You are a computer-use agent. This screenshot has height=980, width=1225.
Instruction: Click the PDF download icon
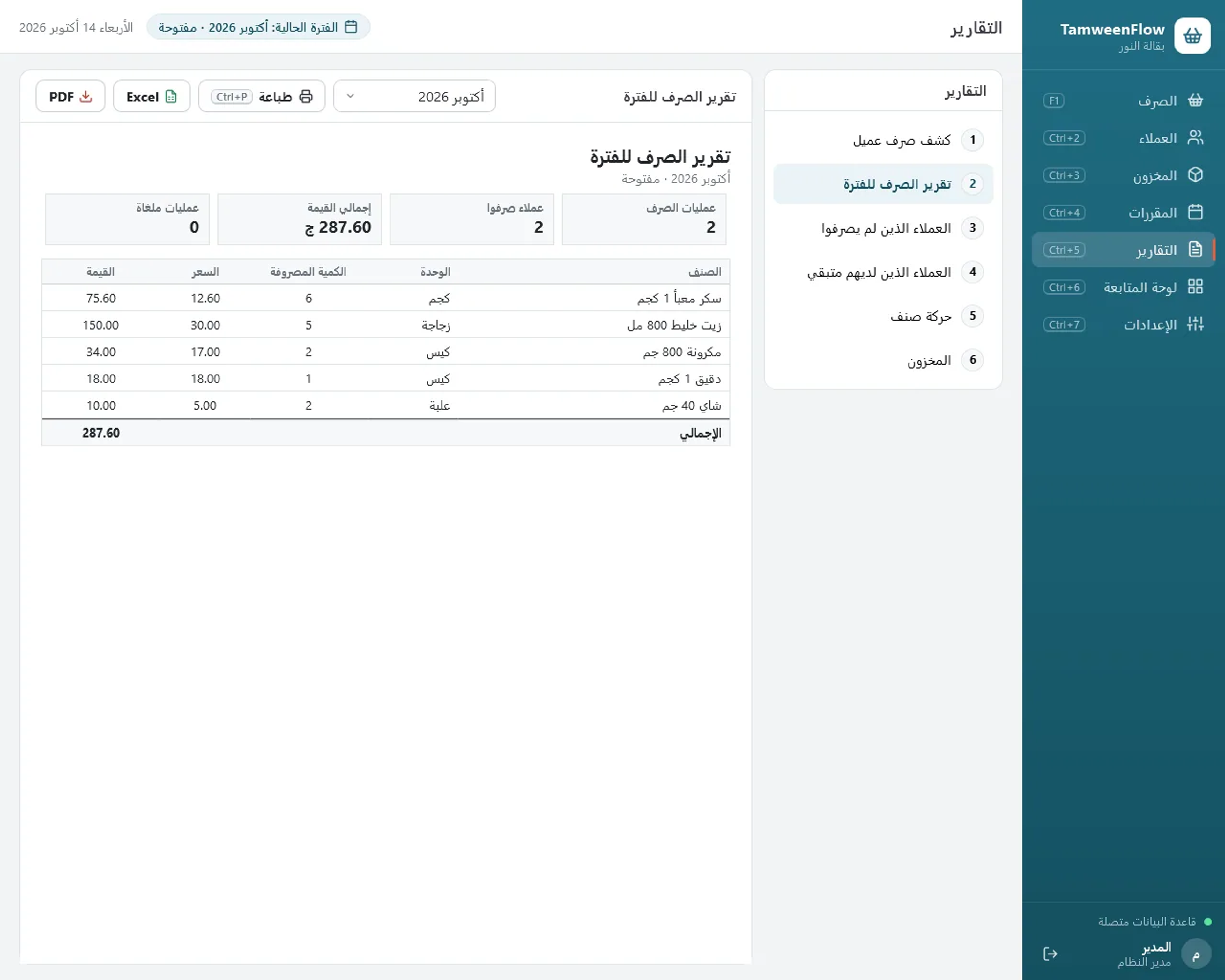(86, 97)
